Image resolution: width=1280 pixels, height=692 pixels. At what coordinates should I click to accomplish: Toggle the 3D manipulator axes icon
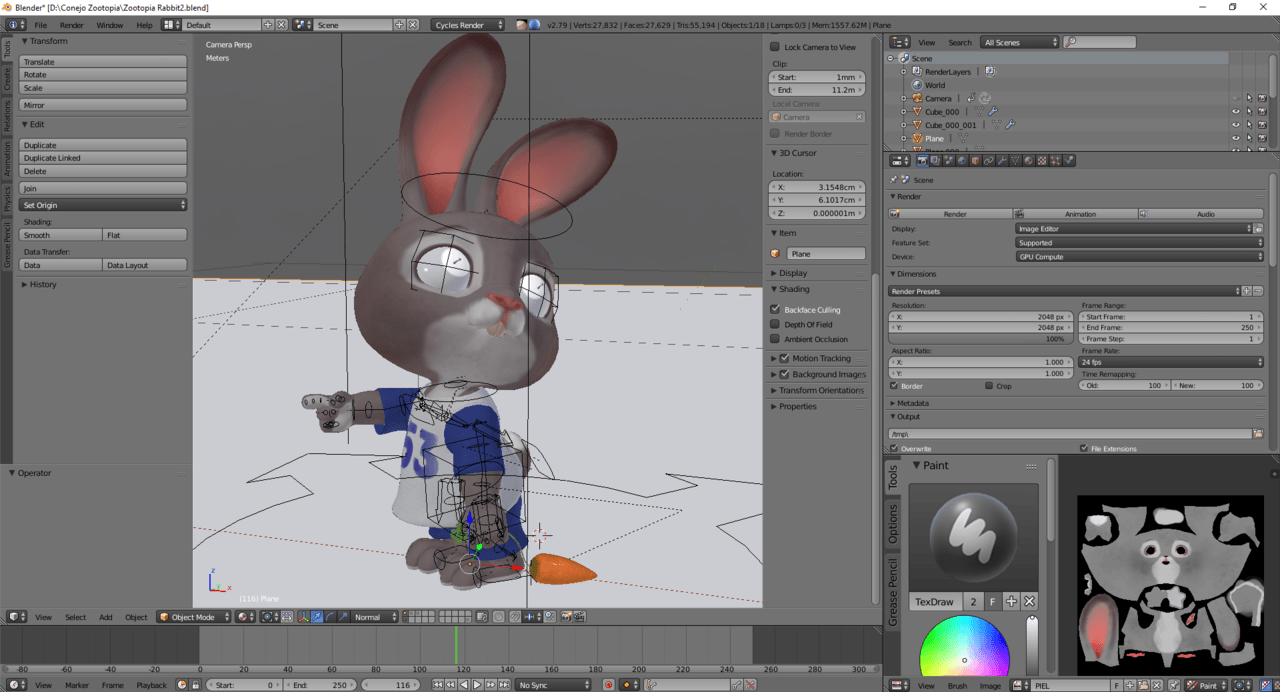(303, 617)
